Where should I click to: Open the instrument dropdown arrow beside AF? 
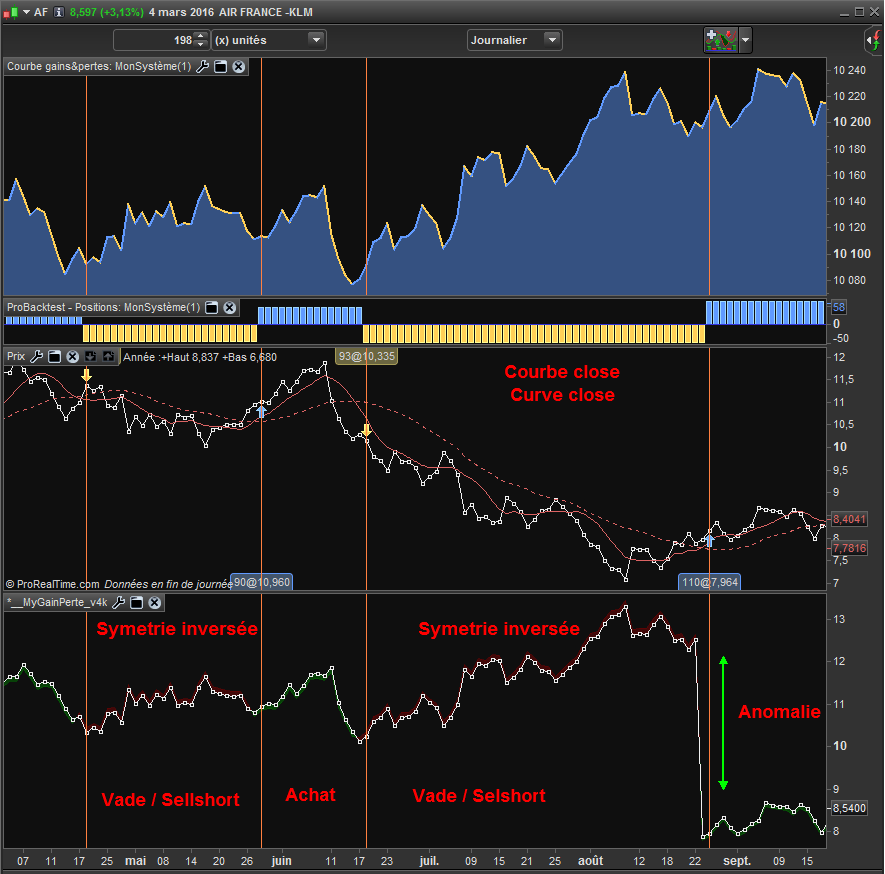click(27, 12)
